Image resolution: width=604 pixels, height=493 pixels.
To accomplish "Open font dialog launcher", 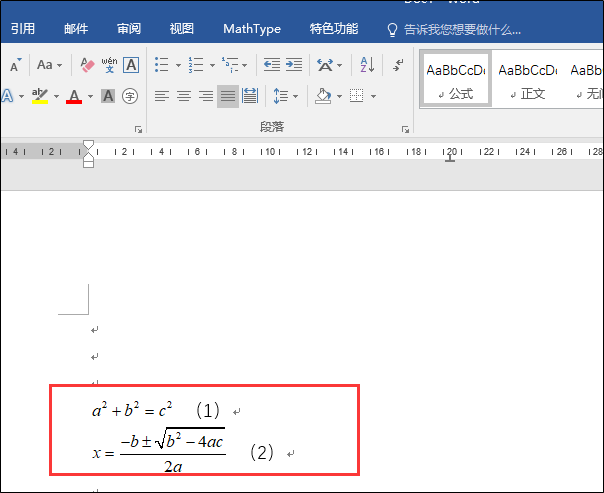I will click(138, 130).
